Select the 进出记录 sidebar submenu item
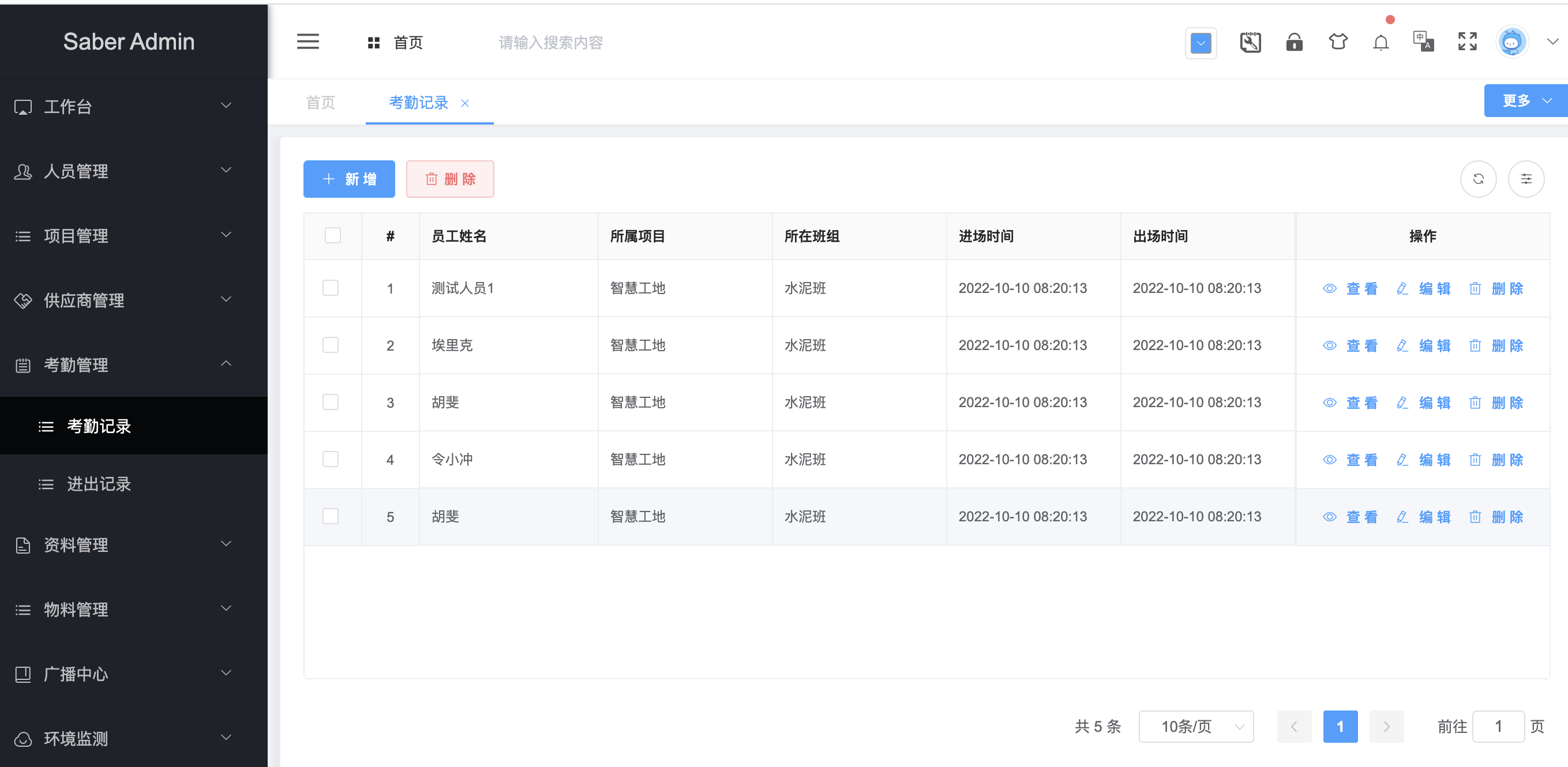1568x767 pixels. point(134,484)
